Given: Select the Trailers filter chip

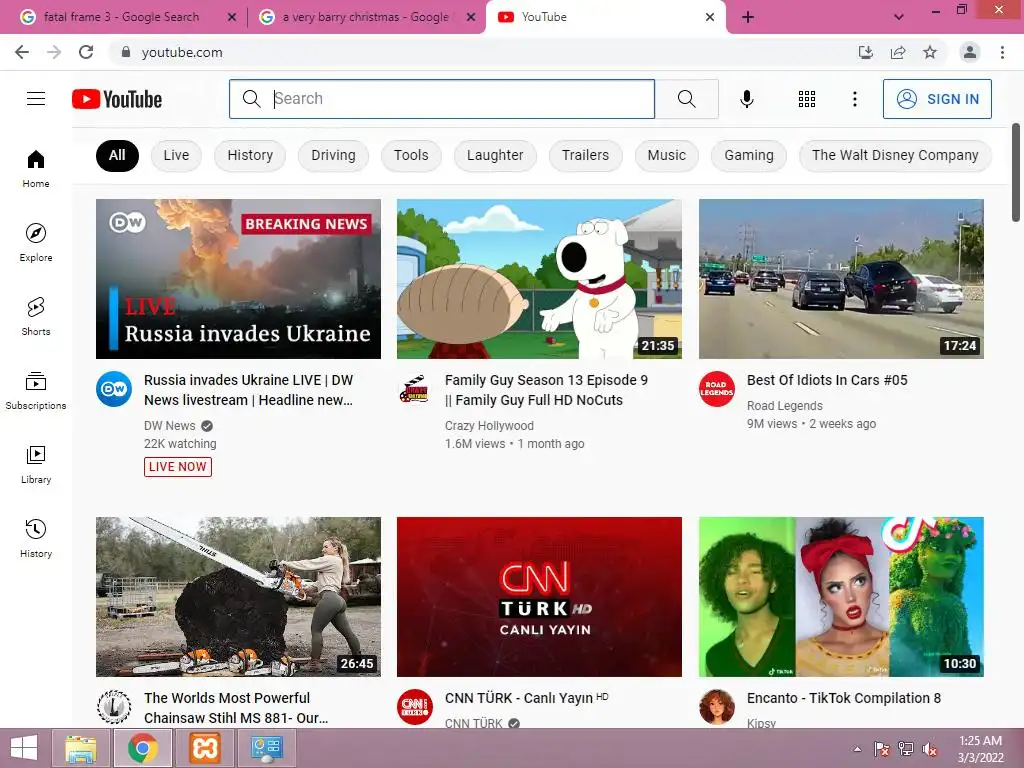Looking at the screenshot, I should 585,155.
